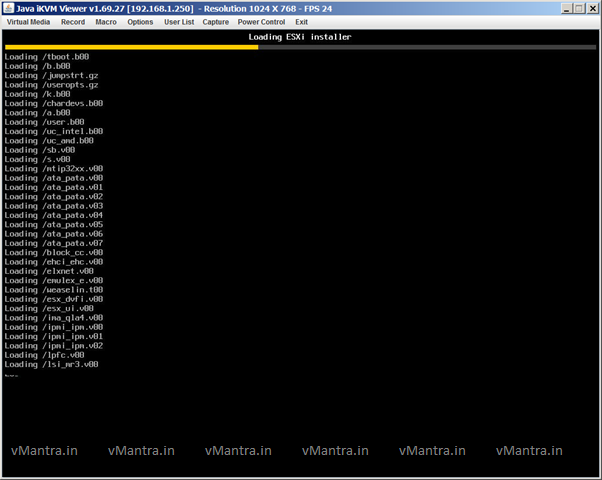
Task: Open the Record menu
Action: point(73,22)
